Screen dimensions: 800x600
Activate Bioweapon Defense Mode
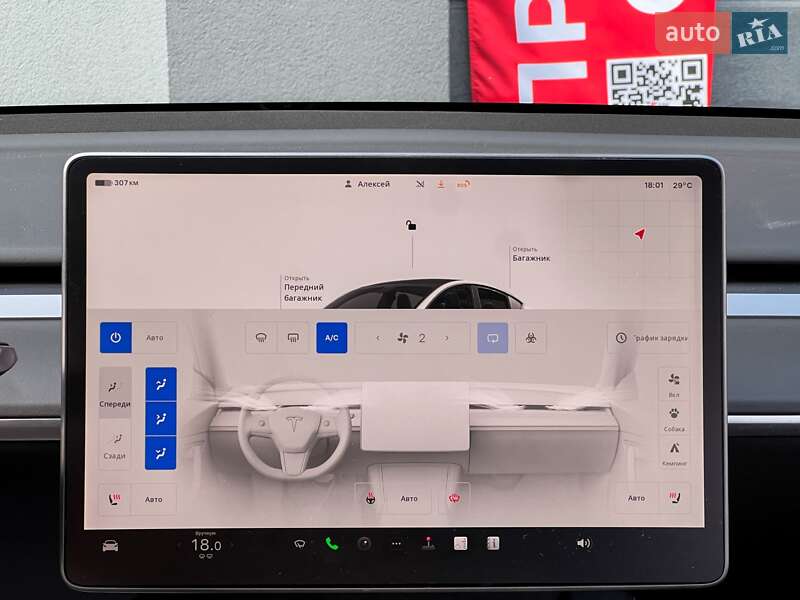530,337
